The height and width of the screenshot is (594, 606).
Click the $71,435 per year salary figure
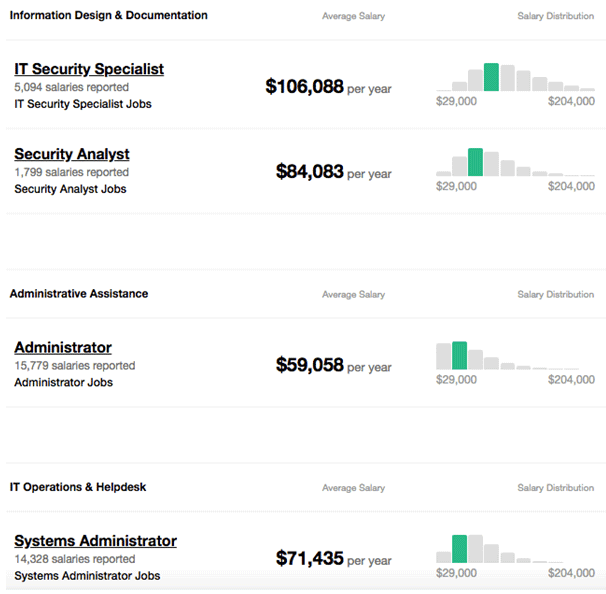pyautogui.click(x=334, y=558)
